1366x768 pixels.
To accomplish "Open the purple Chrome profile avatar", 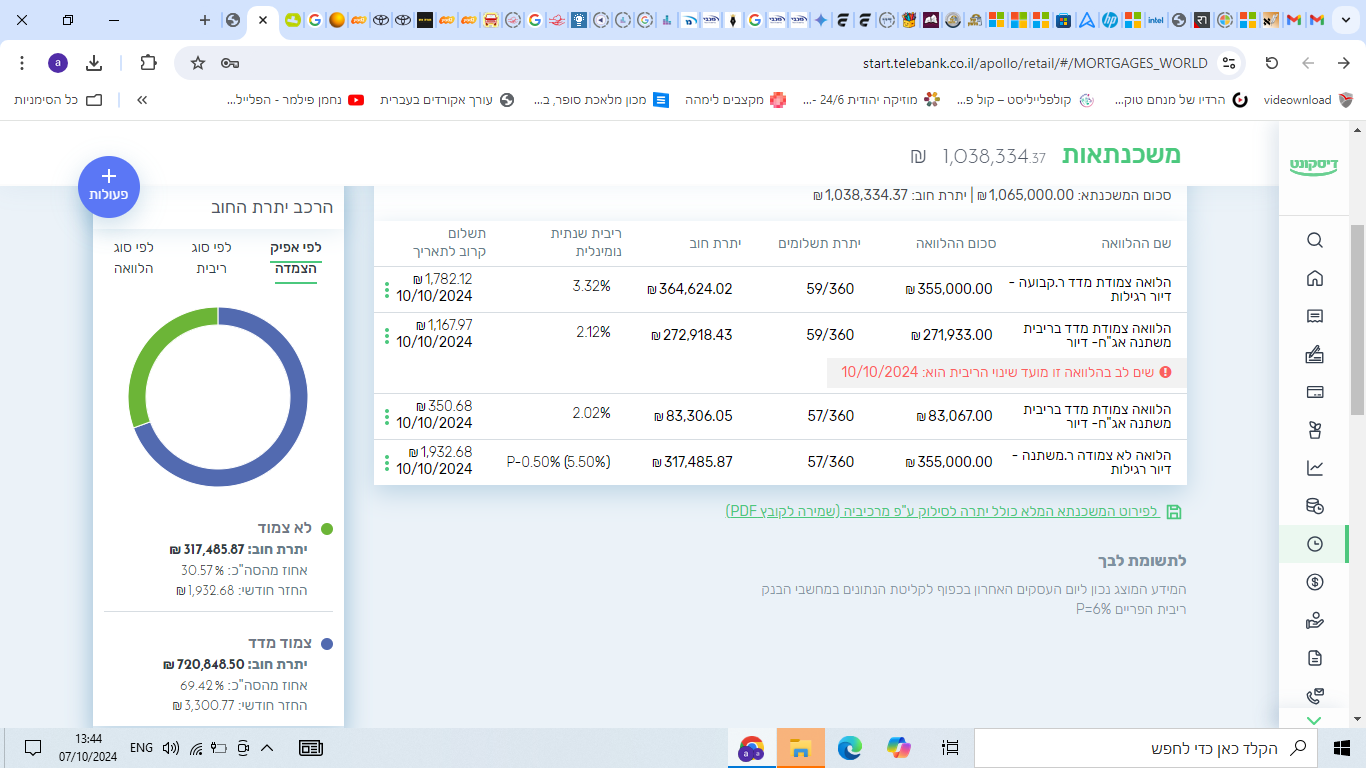I will (x=58, y=63).
